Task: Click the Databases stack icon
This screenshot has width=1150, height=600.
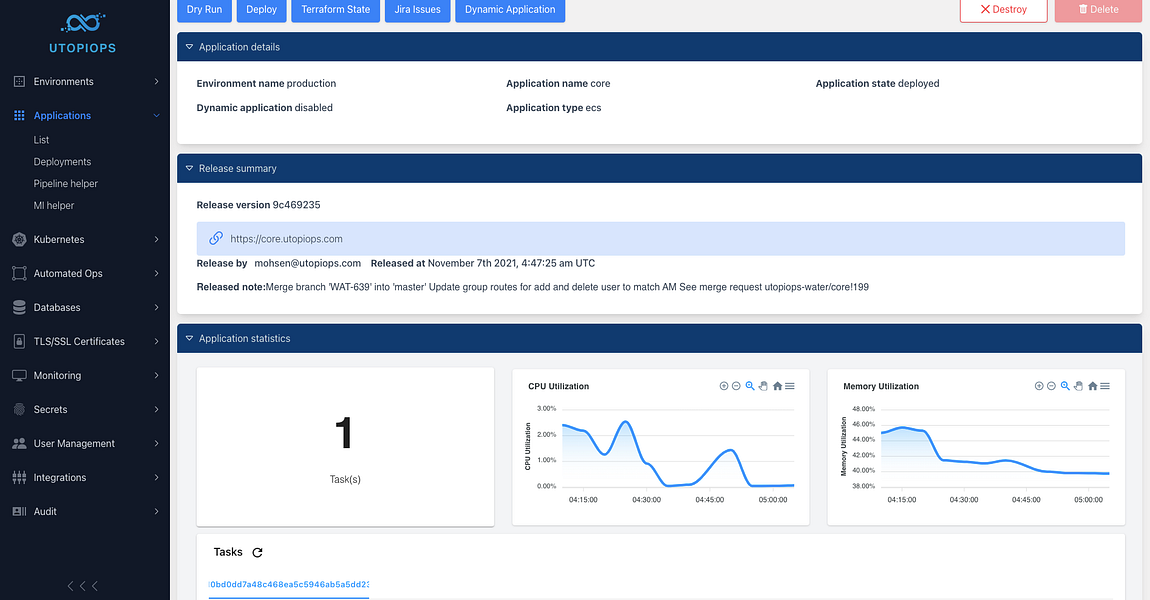Action: 20,307
